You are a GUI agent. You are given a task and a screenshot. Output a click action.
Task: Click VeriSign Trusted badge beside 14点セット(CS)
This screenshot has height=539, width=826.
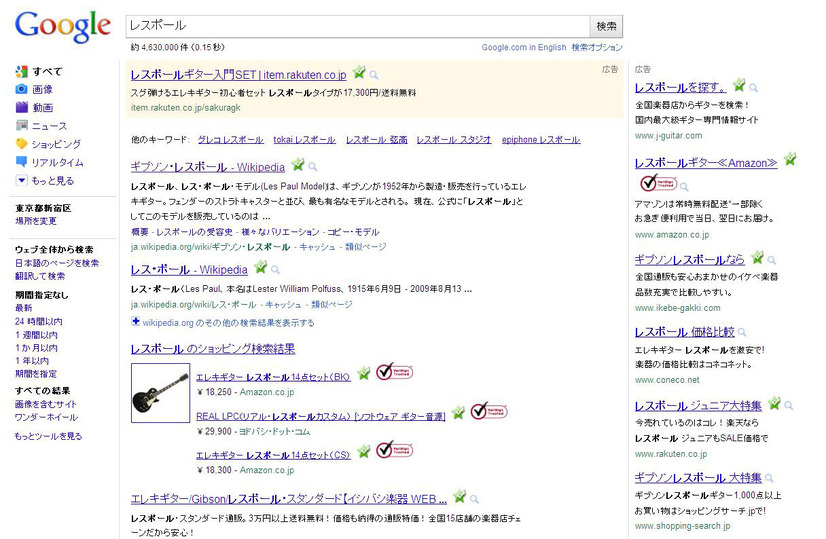point(394,449)
